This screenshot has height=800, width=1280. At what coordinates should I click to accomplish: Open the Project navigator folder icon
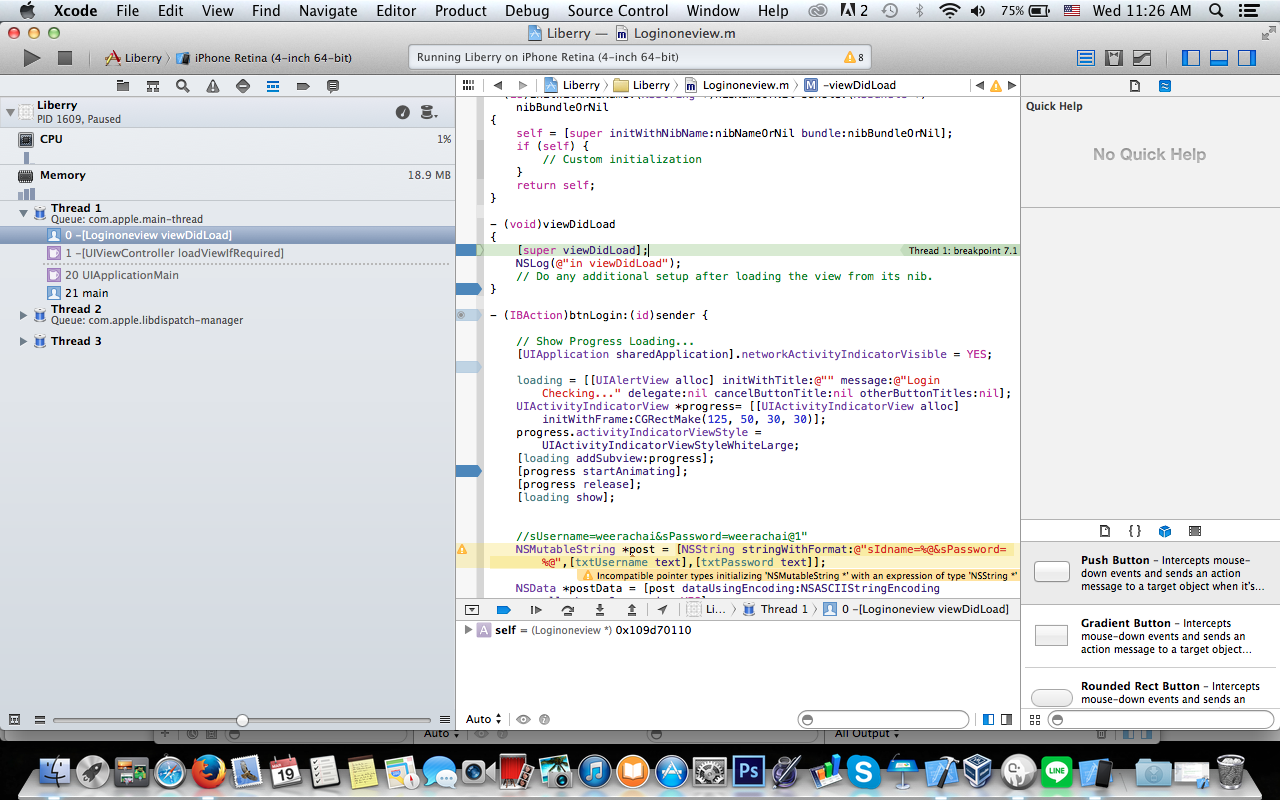click(x=123, y=86)
